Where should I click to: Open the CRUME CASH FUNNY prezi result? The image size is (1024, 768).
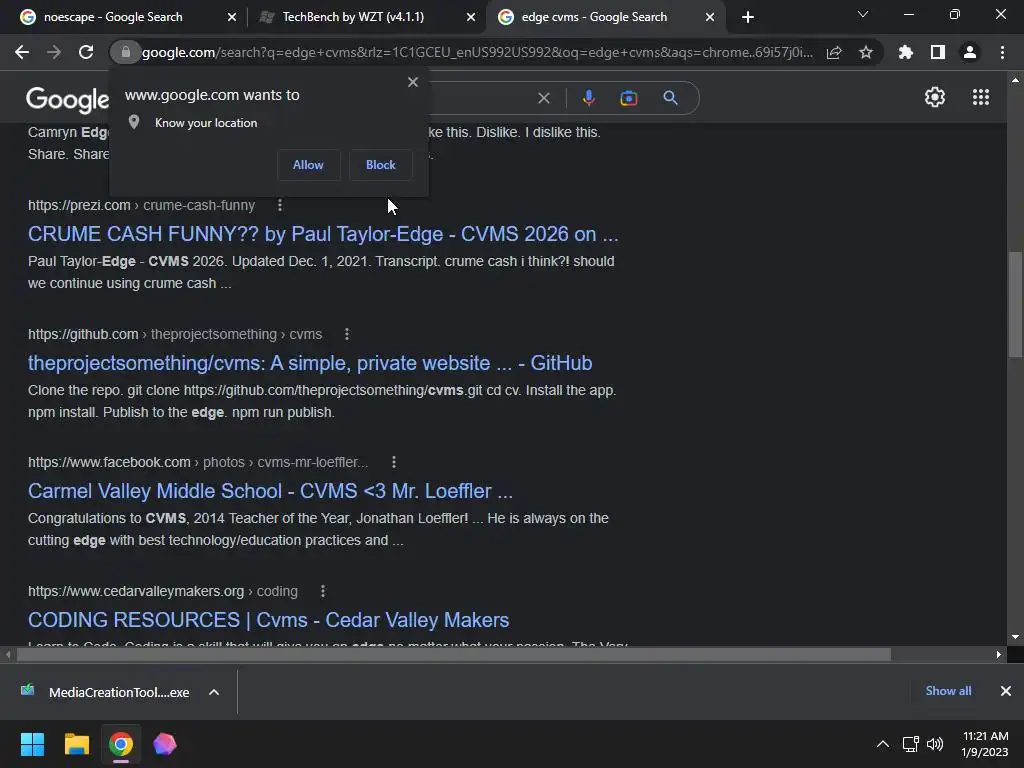click(323, 234)
